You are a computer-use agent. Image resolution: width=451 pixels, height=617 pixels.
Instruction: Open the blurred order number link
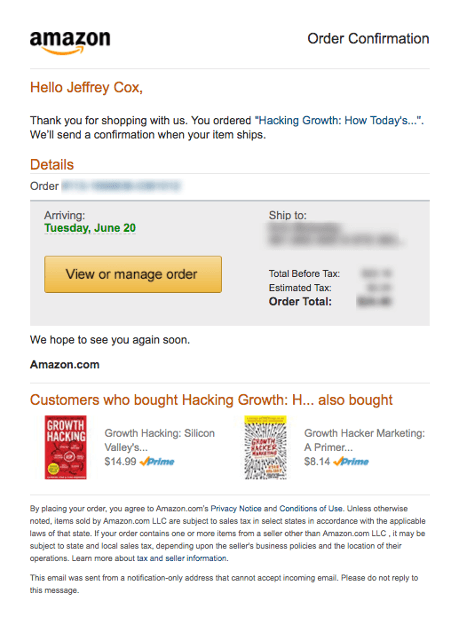tap(121, 186)
